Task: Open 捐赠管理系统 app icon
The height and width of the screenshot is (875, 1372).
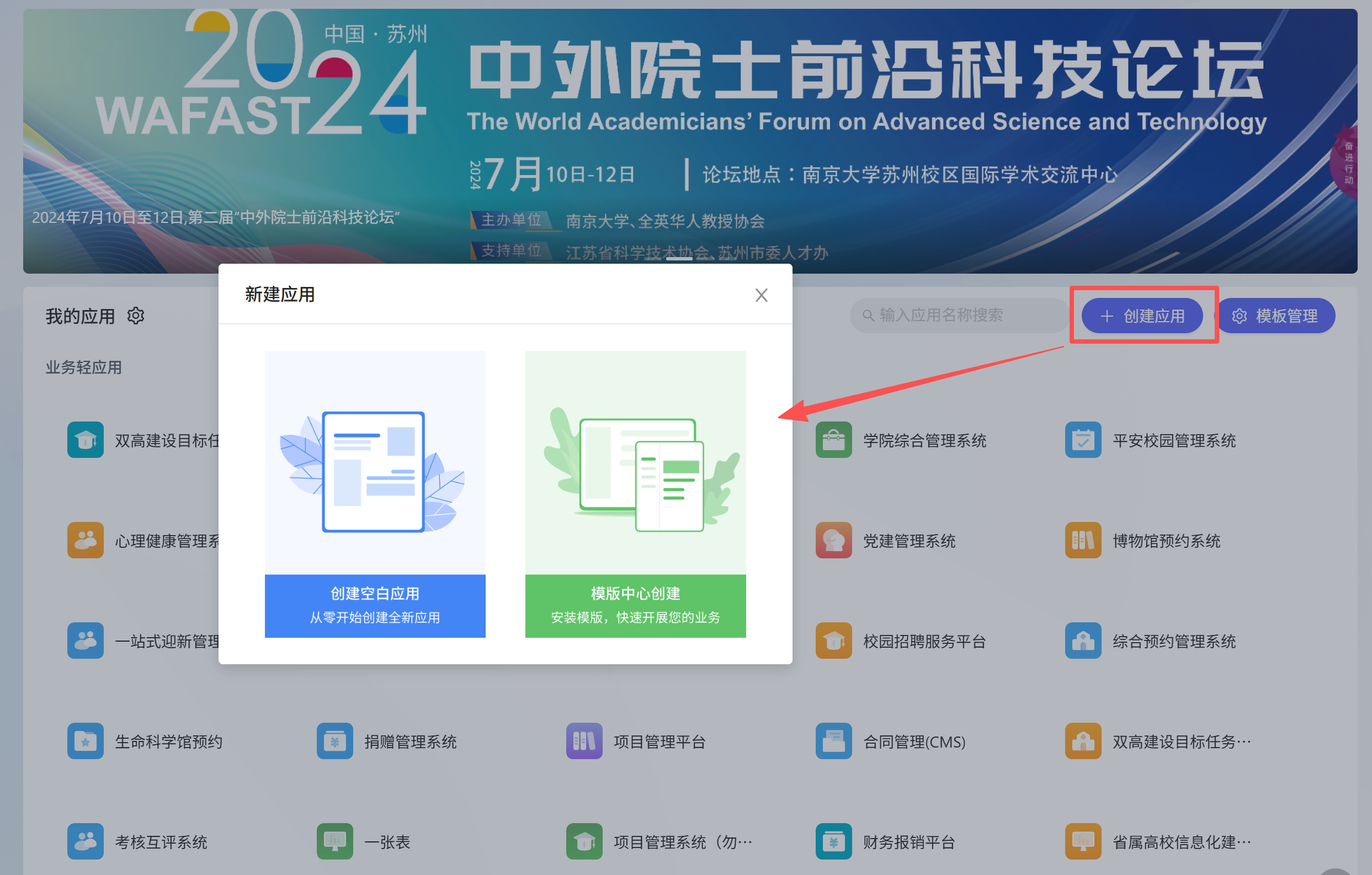Action: 335,741
